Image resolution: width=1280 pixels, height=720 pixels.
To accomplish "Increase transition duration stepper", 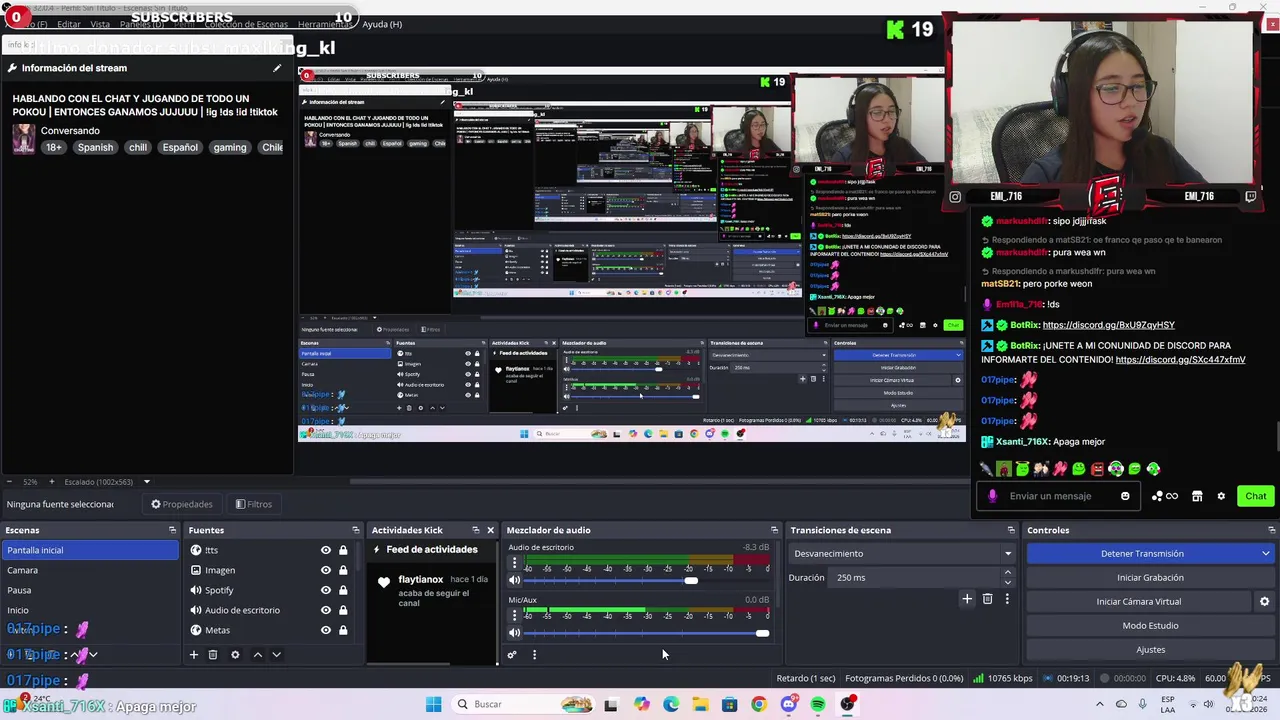I will pyautogui.click(x=1007, y=572).
